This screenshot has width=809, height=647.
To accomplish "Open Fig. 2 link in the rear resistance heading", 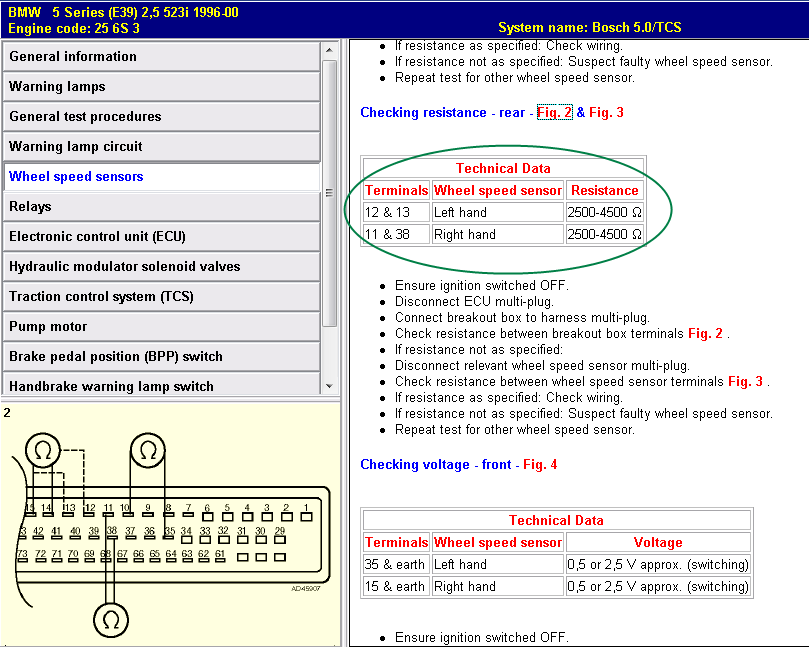I will point(555,112).
